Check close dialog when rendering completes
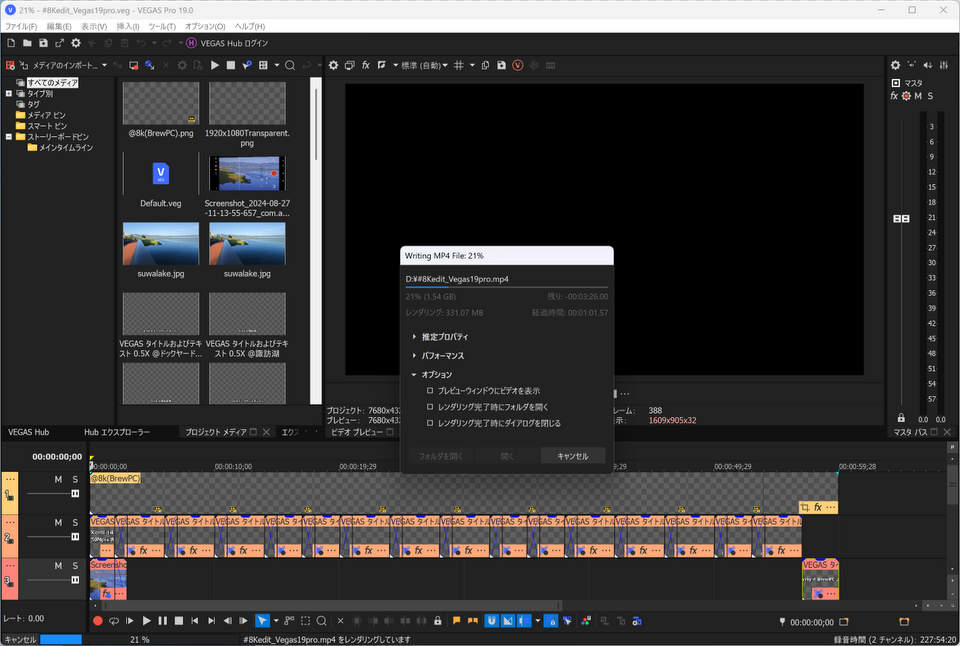This screenshot has height=646, width=960. (430, 423)
